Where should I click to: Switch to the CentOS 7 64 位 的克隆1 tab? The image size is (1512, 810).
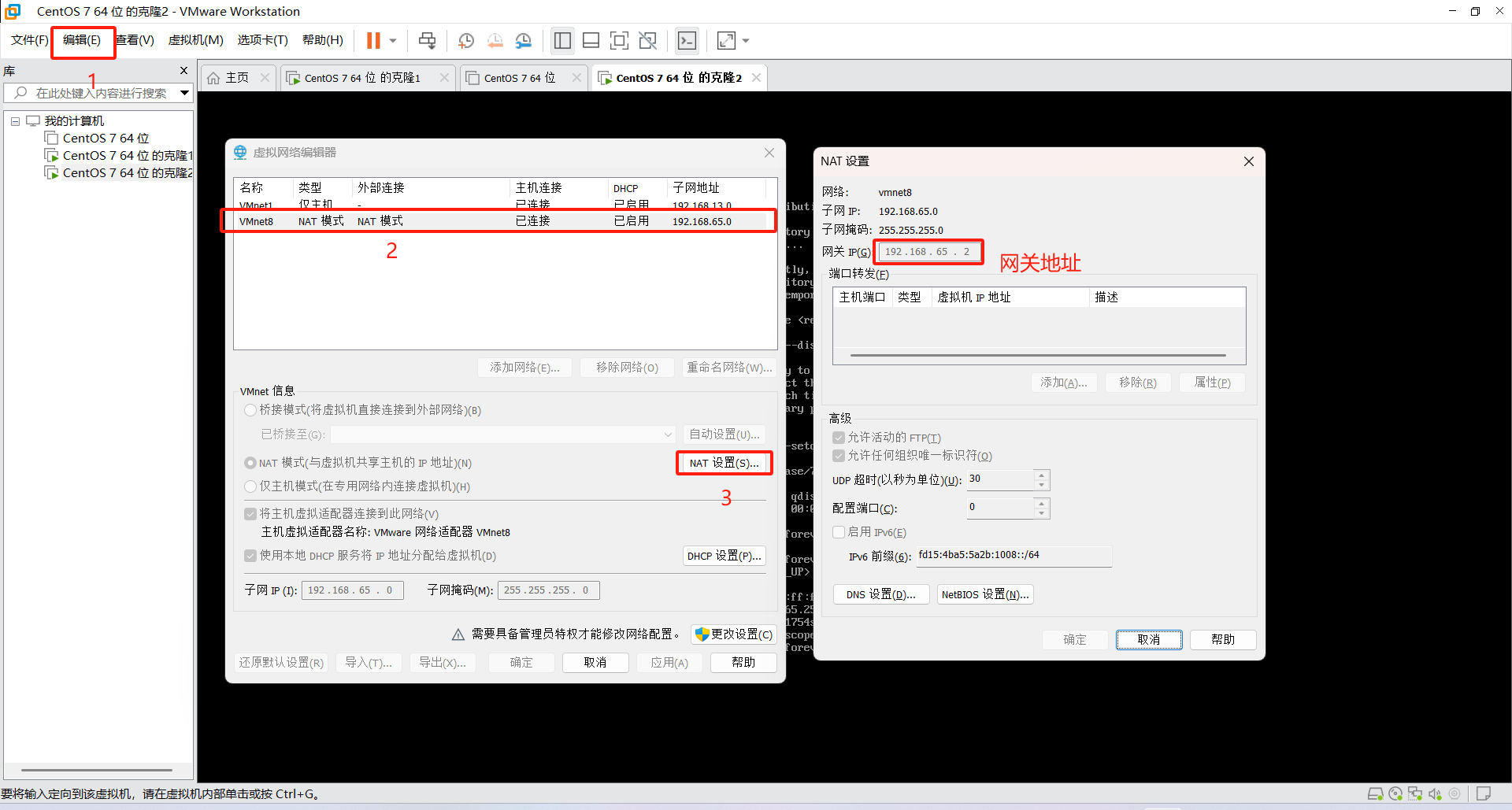click(360, 77)
